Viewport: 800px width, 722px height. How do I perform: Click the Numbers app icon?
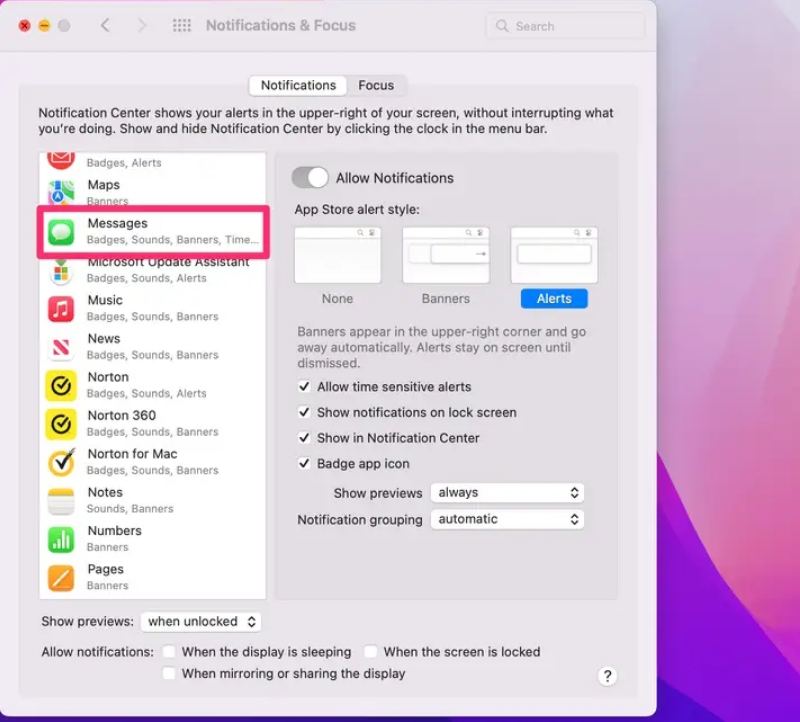(61, 539)
